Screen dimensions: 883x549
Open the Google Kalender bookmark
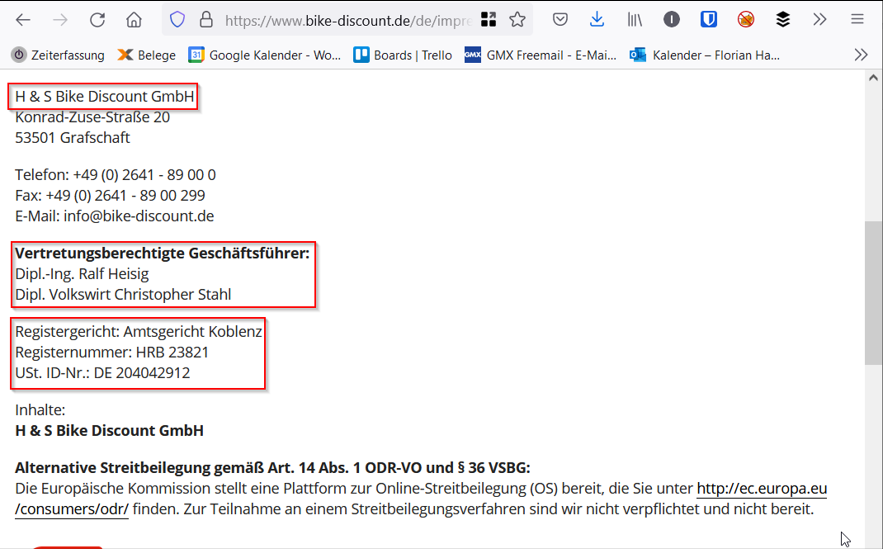265,55
